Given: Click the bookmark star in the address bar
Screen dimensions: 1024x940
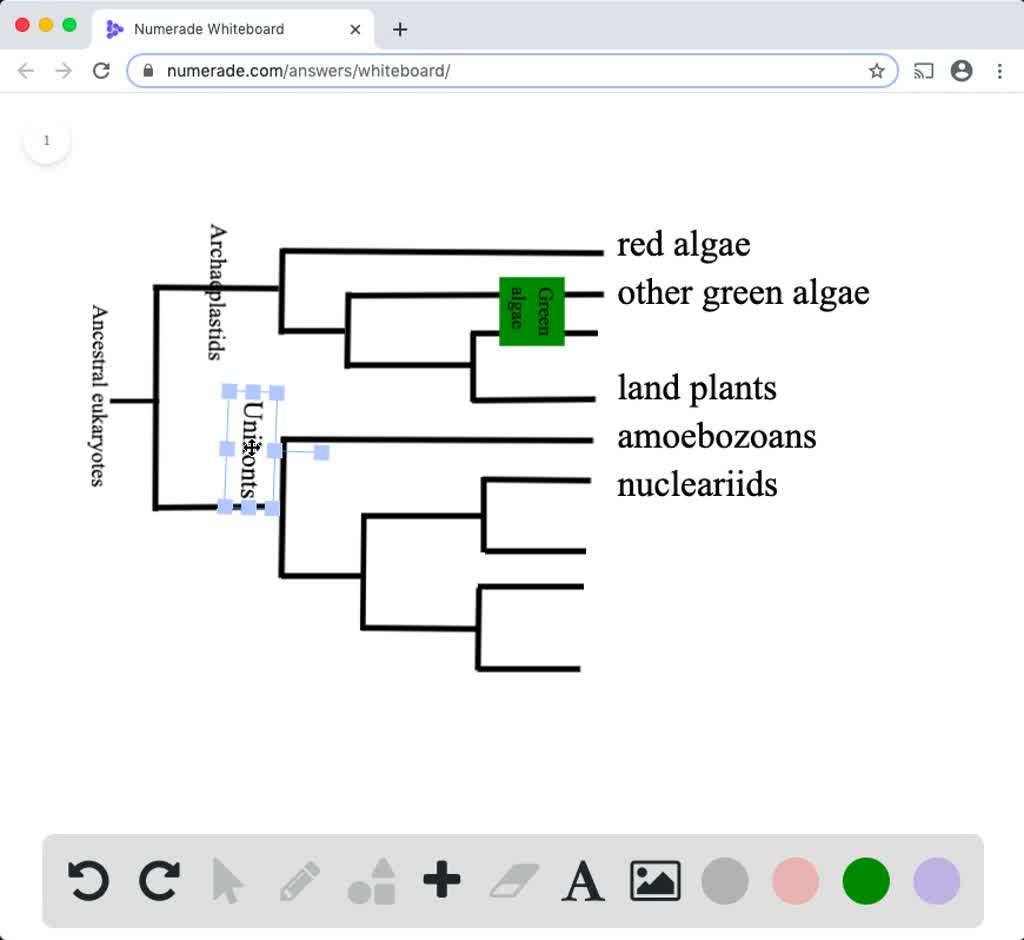Looking at the screenshot, I should click(x=877, y=70).
